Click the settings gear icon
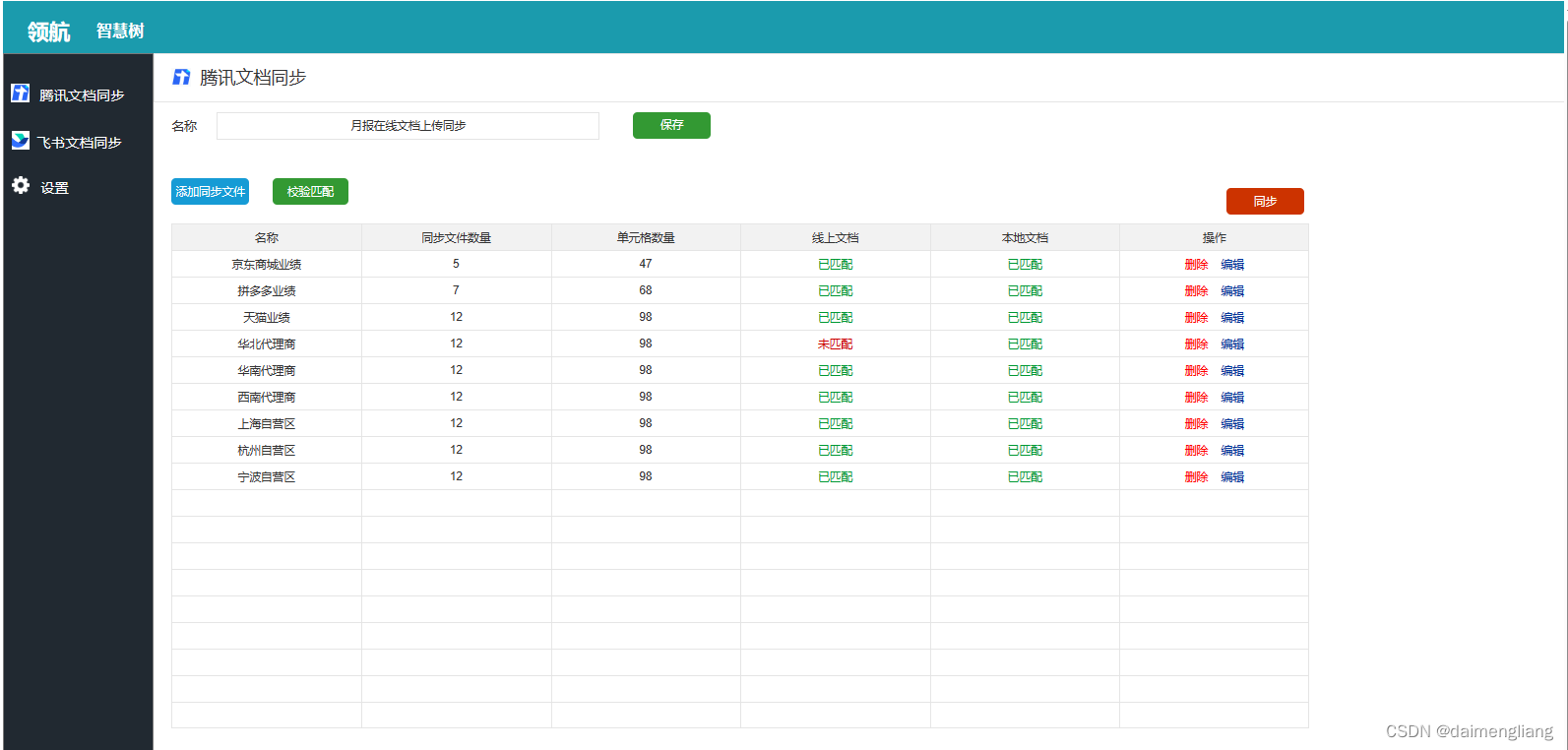The image size is (1568, 750). click(x=20, y=185)
